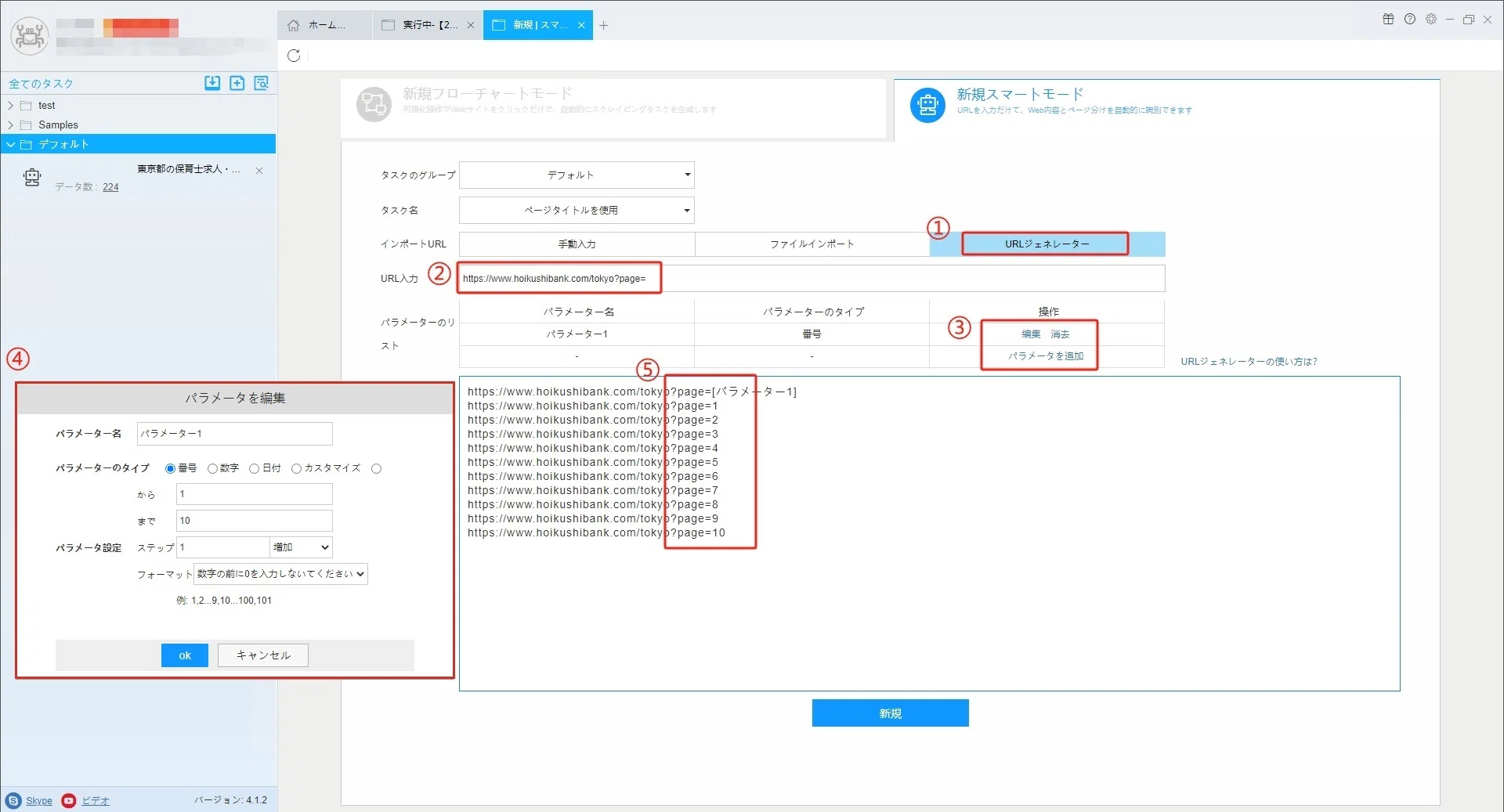Viewport: 1504px width, 812px height.
Task: Switch to the 実行中 tab
Action: [x=428, y=25]
